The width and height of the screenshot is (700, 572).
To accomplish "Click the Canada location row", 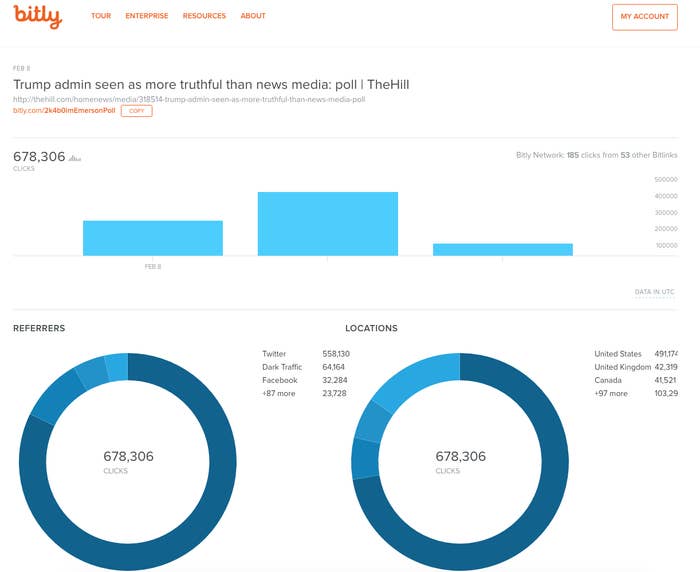I will click(x=636, y=380).
